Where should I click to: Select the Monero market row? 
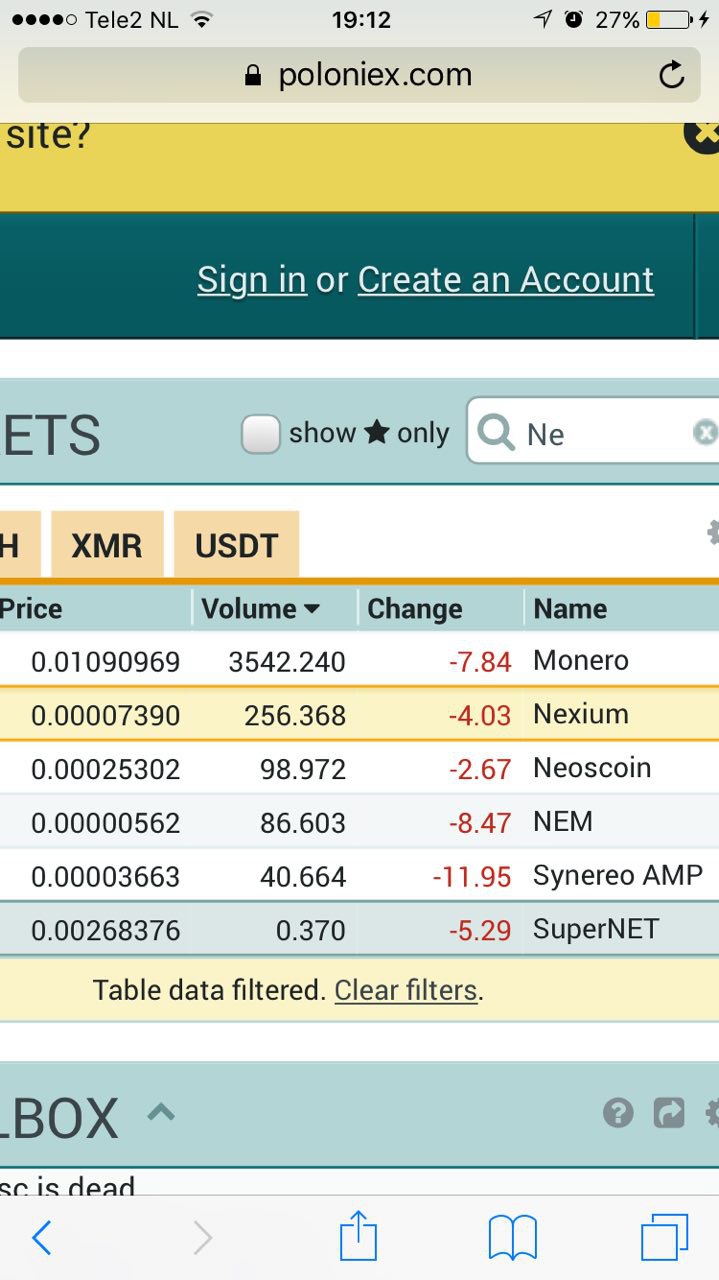pos(359,661)
